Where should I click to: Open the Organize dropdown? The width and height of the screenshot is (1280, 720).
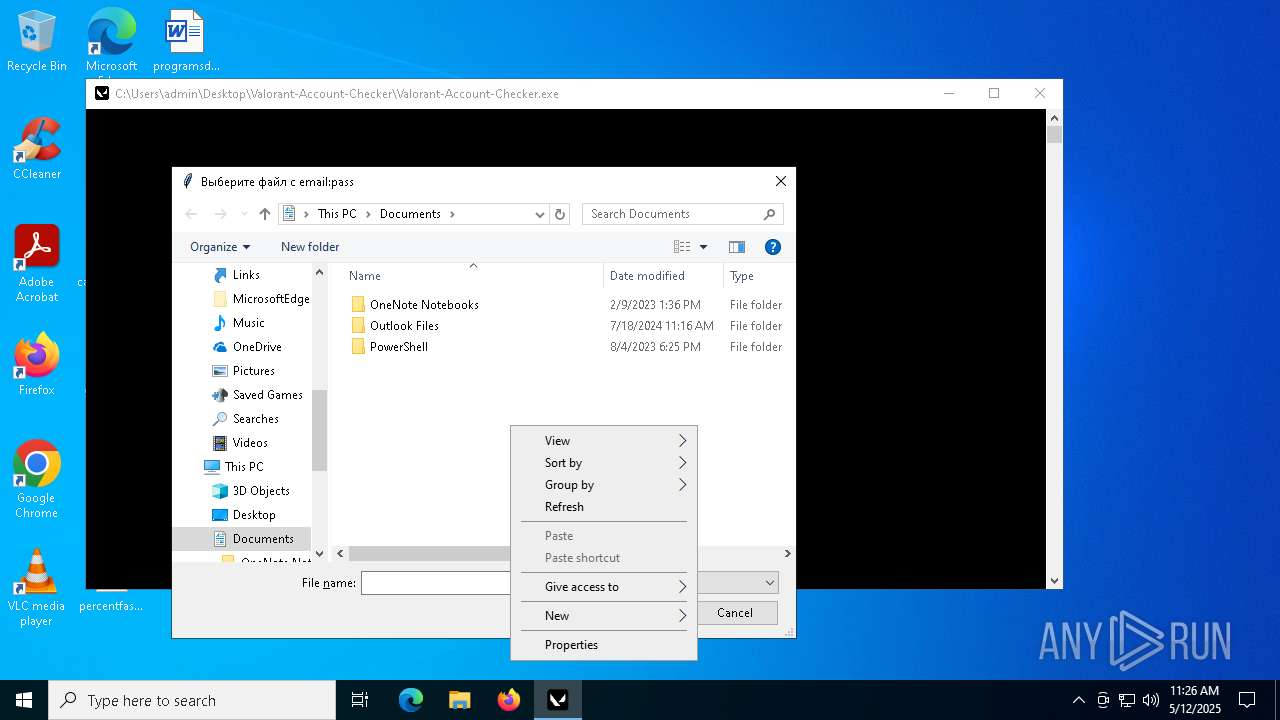(x=220, y=247)
